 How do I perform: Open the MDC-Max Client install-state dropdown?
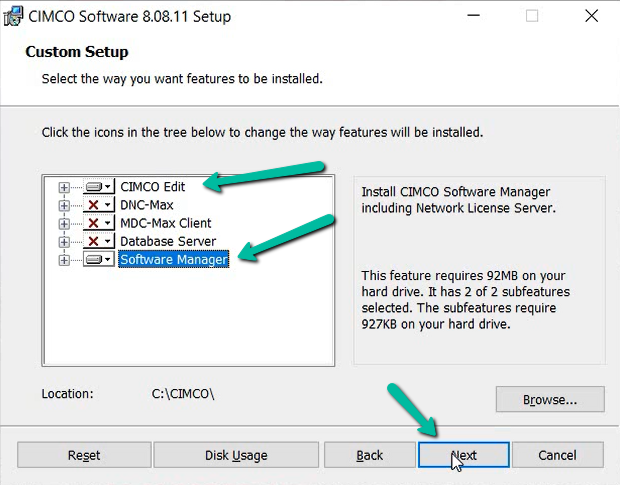coord(99,223)
